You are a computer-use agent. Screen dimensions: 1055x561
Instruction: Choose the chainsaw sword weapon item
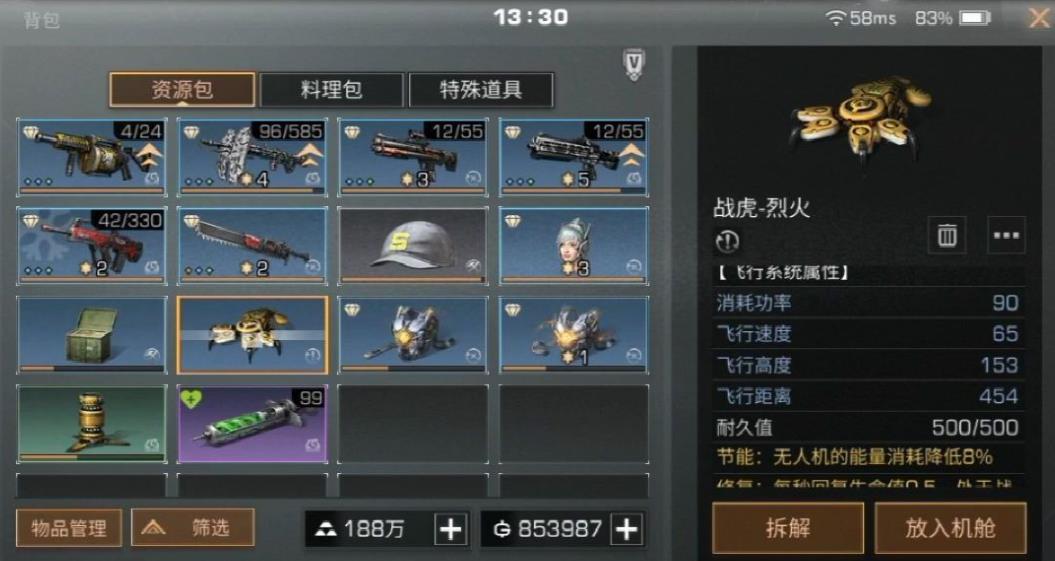tap(252, 246)
